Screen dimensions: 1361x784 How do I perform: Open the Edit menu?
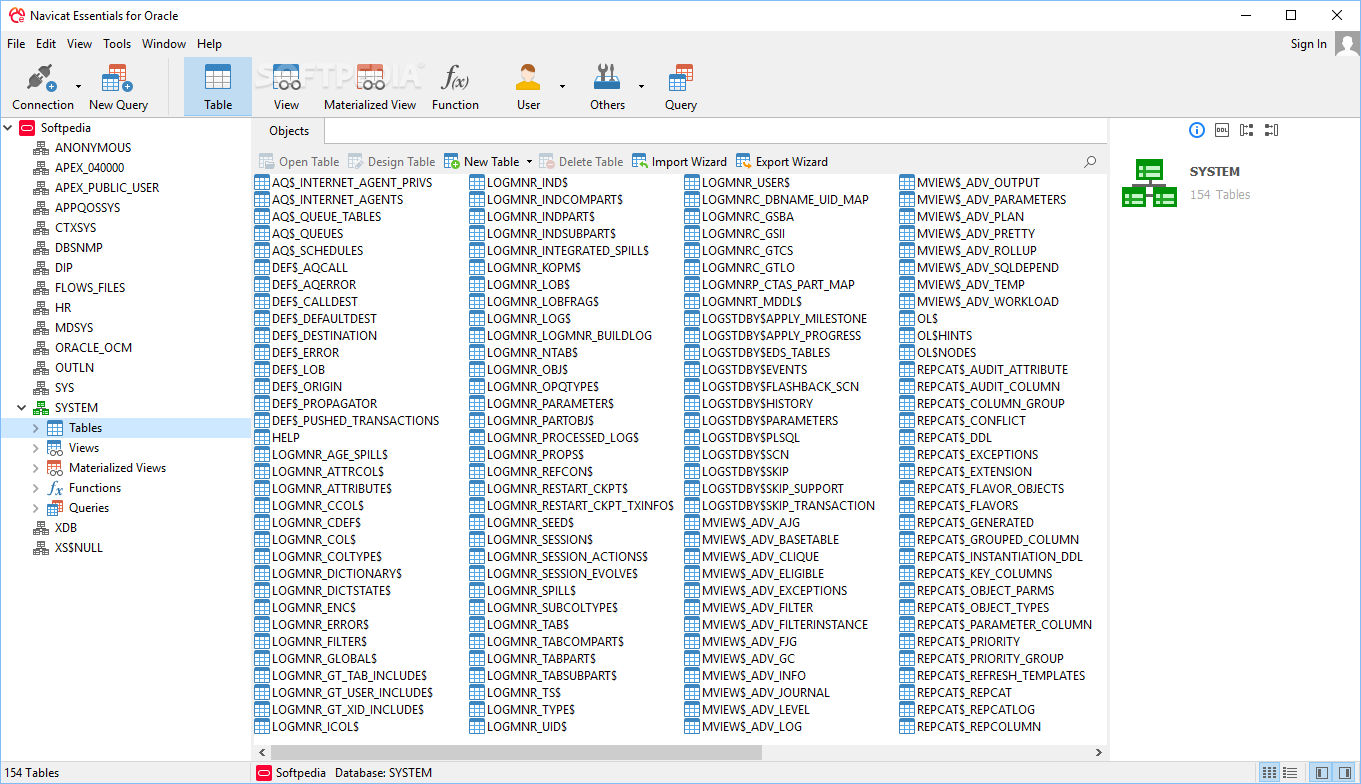click(x=46, y=44)
